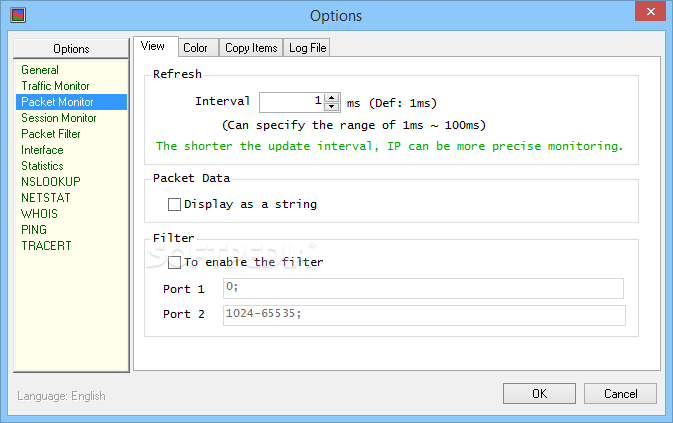673x423 pixels.
Task: Switch to the Color tab
Action: click(195, 47)
